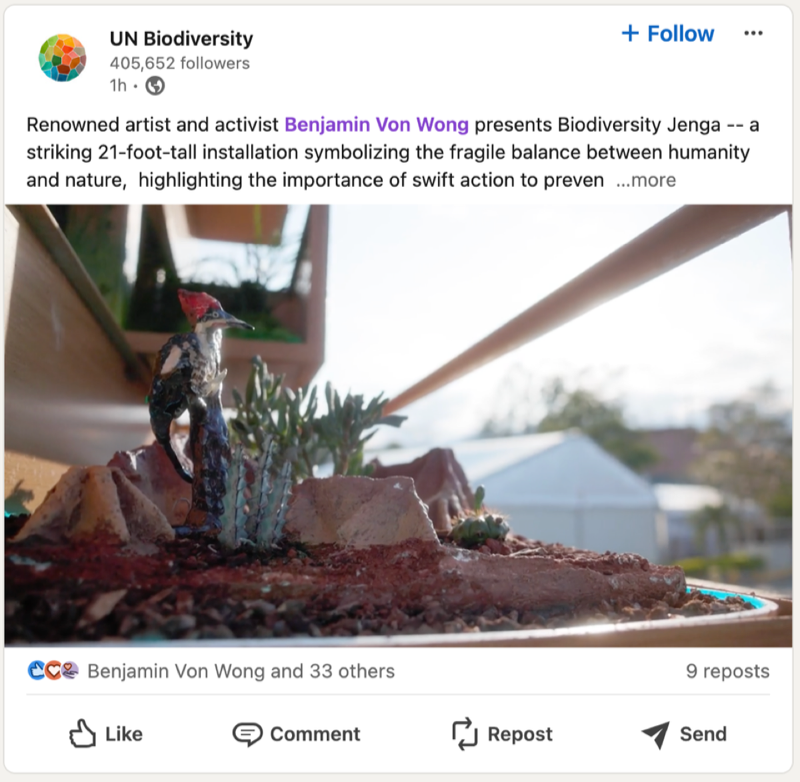800x782 pixels.
Task: Follow the UN Biodiversity page
Action: tap(668, 34)
